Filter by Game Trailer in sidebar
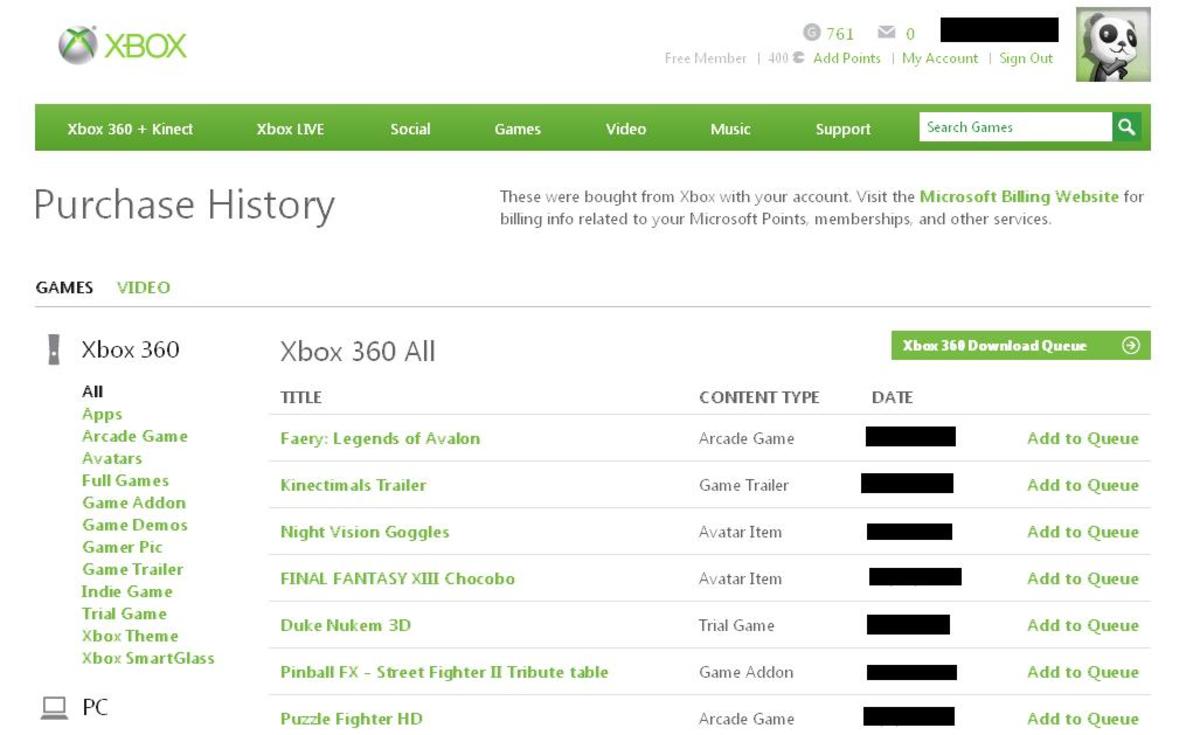The width and height of the screenshot is (1200, 735). tap(133, 569)
